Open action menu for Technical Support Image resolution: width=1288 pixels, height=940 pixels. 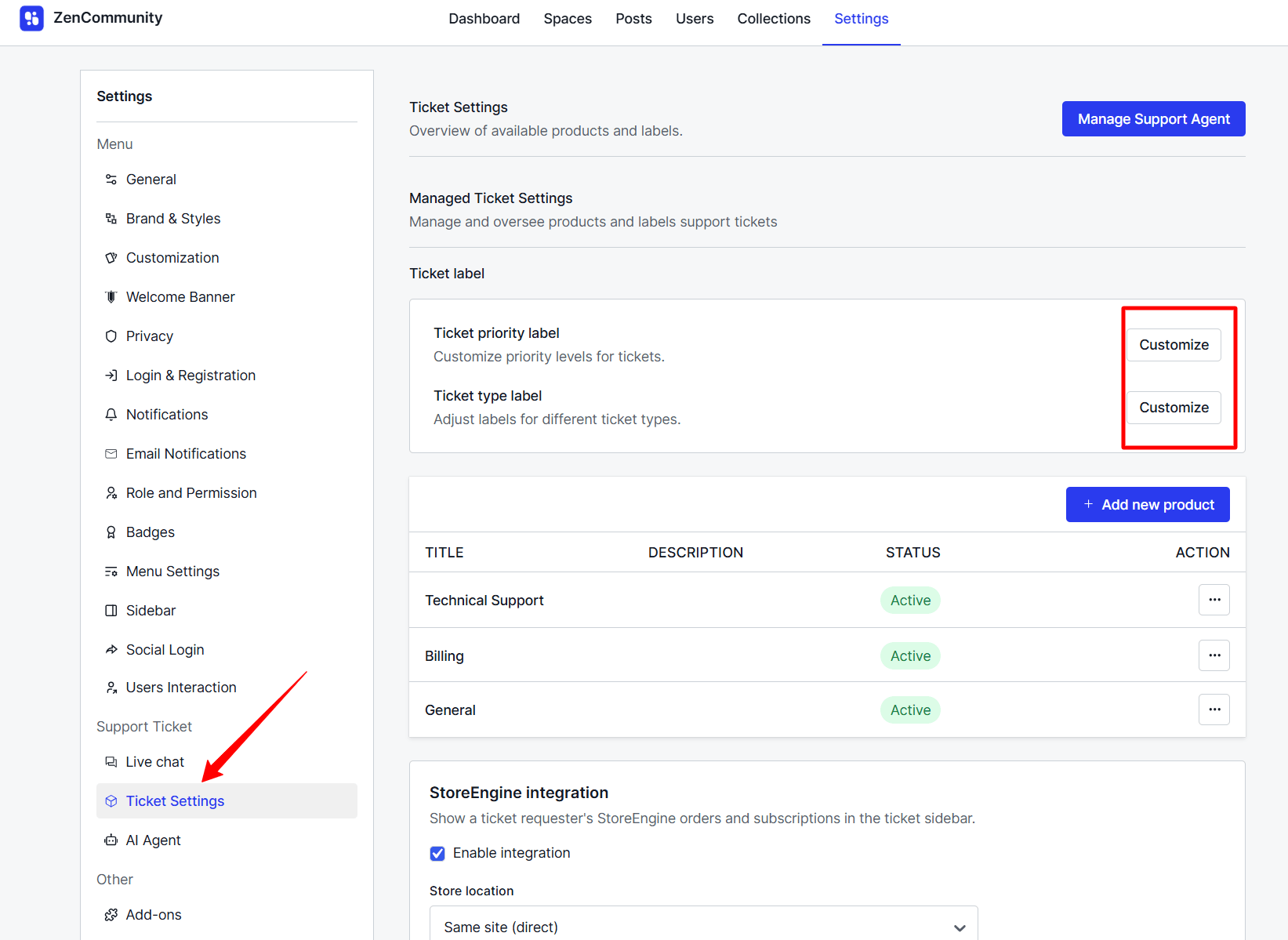coord(1214,600)
